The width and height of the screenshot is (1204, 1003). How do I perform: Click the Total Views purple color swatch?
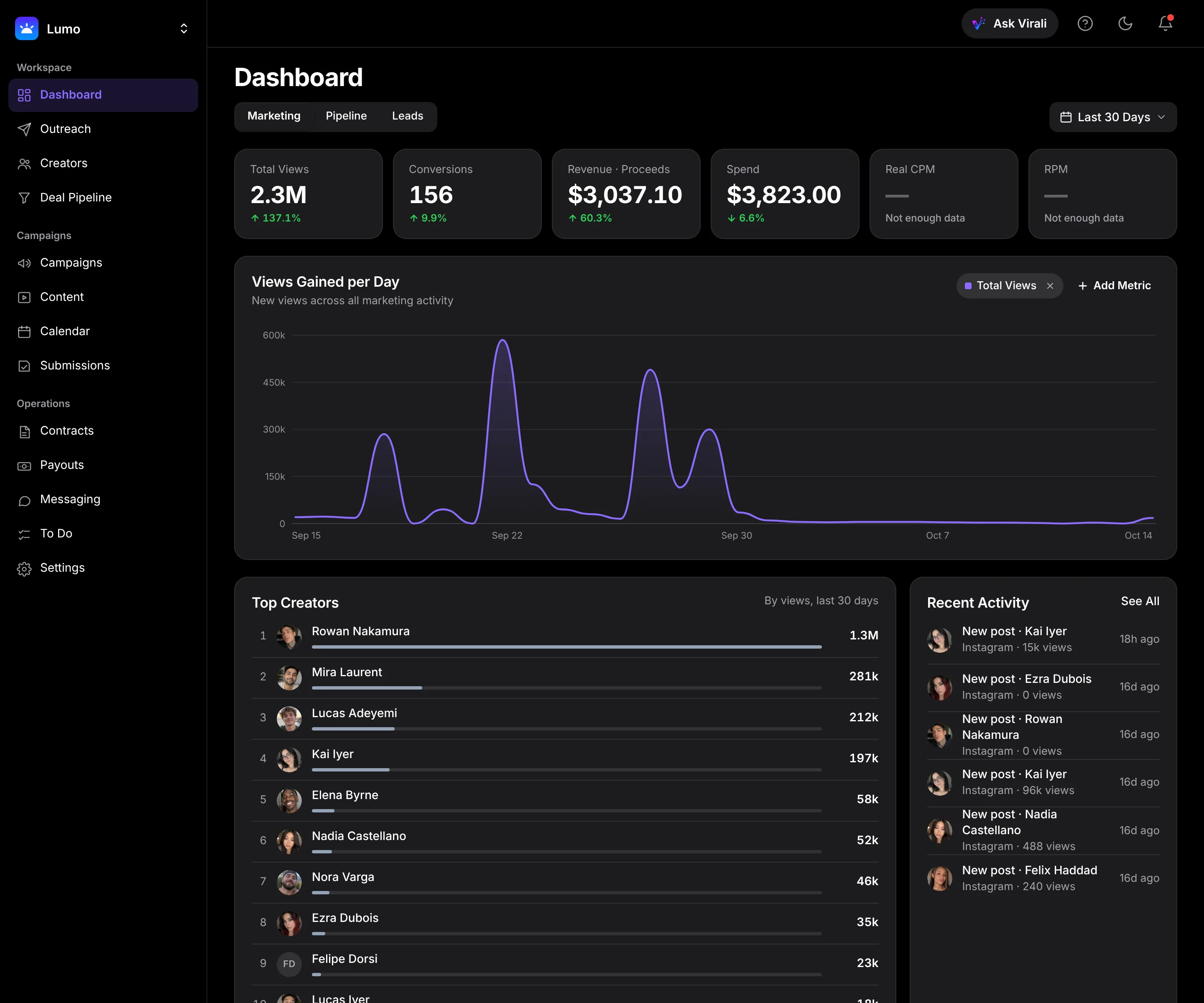tap(968, 286)
